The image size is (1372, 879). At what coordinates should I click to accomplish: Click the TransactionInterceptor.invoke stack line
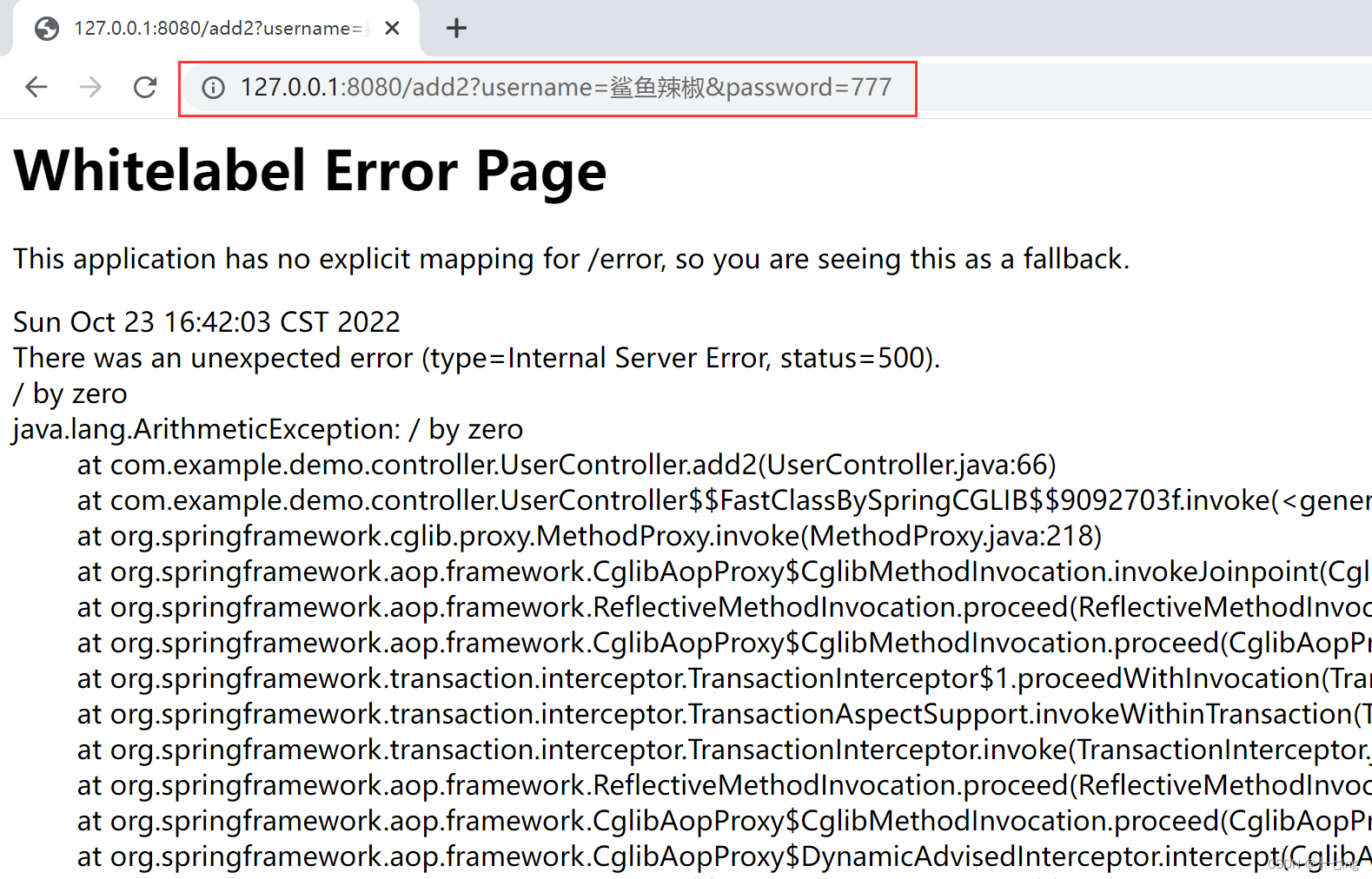(x=724, y=750)
